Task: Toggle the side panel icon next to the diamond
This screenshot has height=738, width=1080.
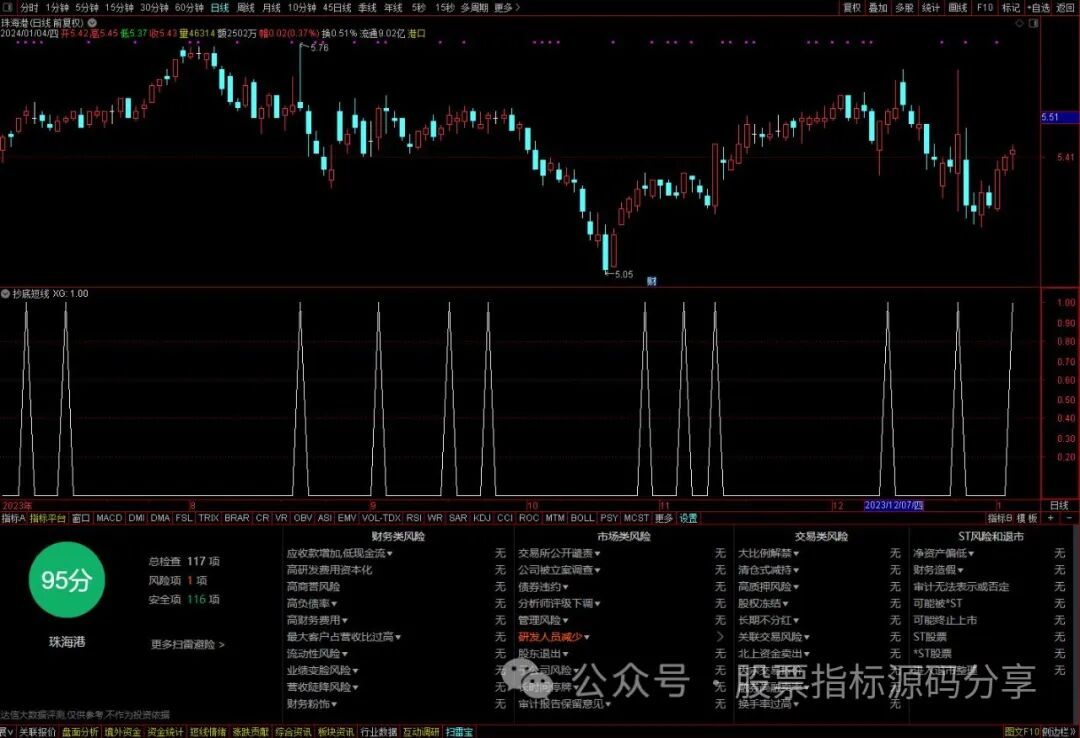Action: [x=1033, y=23]
